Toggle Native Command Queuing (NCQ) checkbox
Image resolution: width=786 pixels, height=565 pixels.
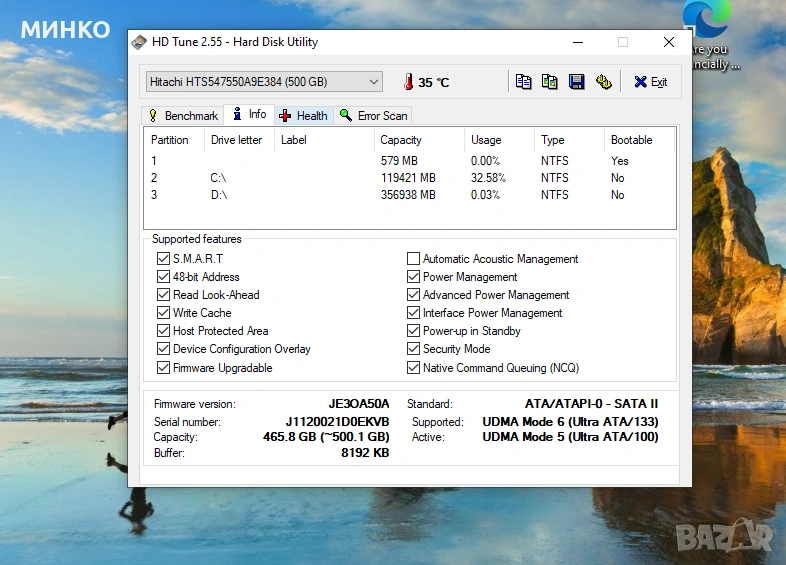(413, 368)
